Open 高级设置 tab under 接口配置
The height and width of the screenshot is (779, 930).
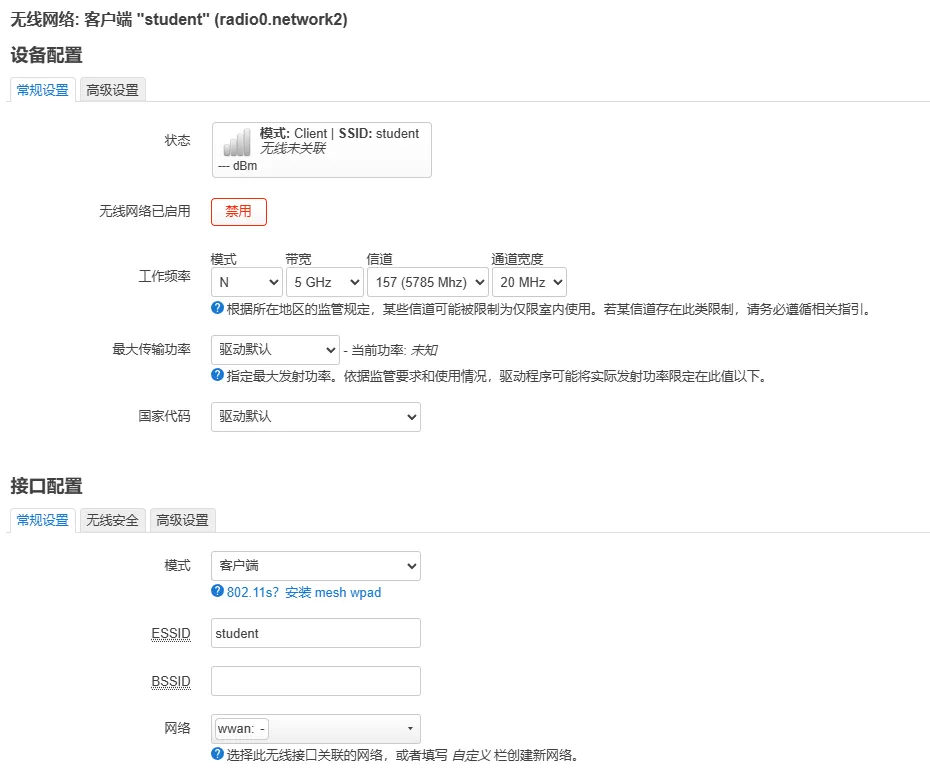[182, 520]
